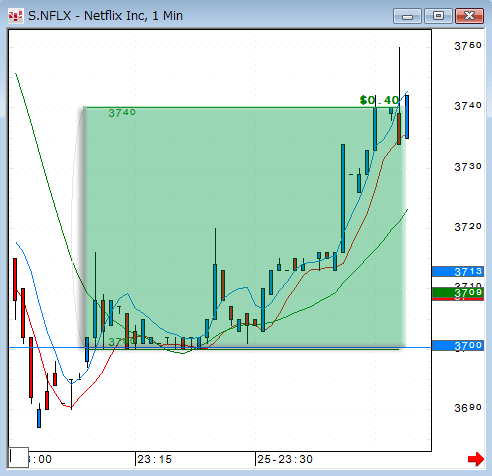Click the 3720 price axis label

point(468,227)
